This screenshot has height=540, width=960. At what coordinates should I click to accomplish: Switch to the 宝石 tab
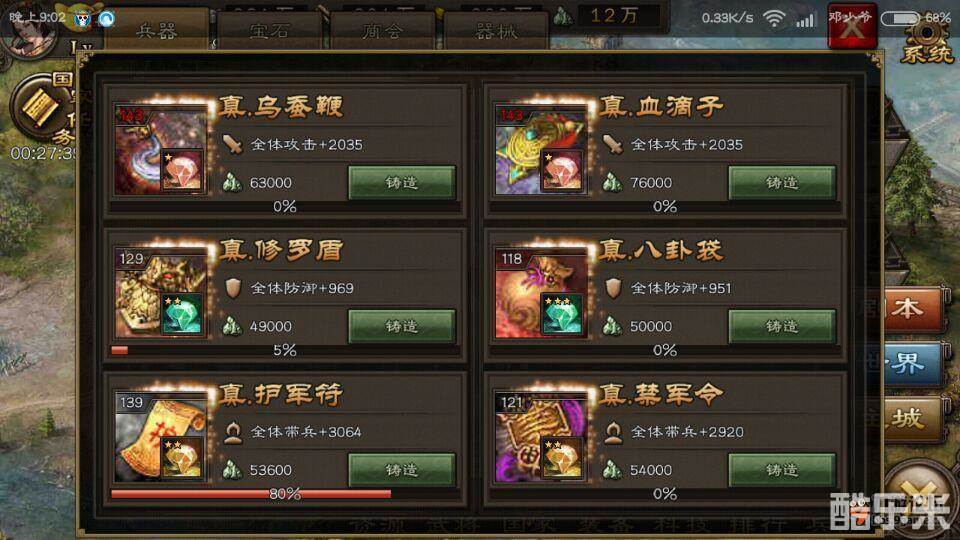tap(270, 29)
